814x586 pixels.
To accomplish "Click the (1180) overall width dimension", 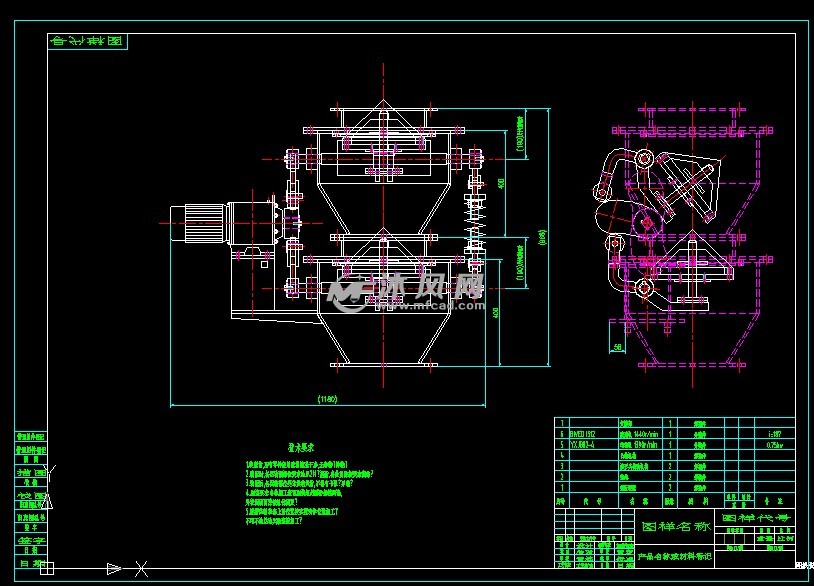I will [x=327, y=398].
